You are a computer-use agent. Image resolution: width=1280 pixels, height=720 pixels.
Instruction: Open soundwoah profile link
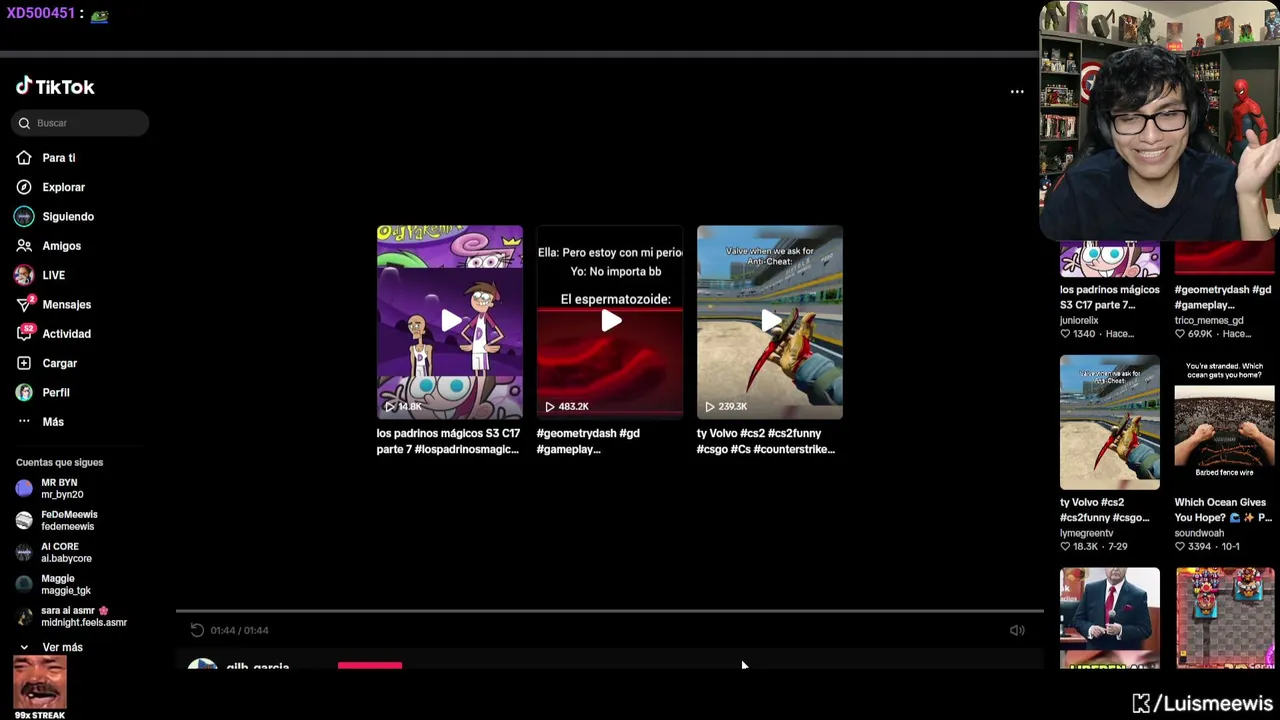coord(1199,534)
